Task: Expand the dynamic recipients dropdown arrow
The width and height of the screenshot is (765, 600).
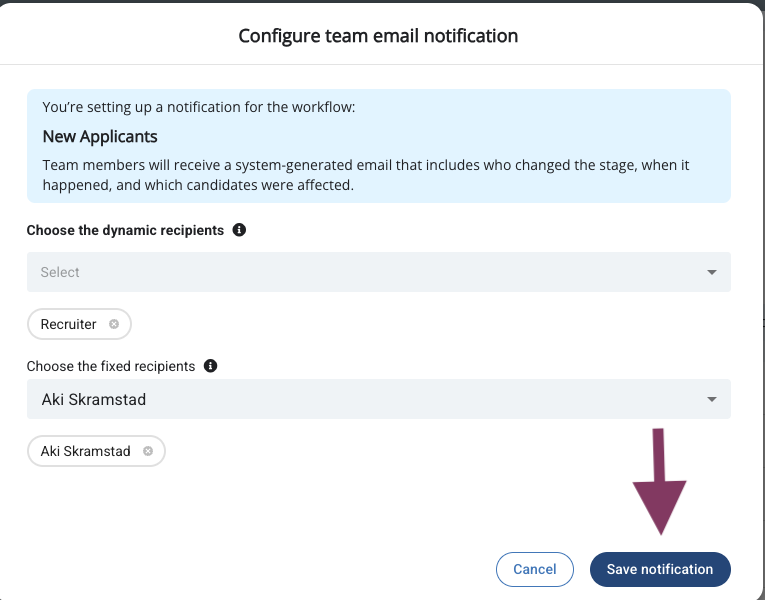Action: click(x=711, y=272)
